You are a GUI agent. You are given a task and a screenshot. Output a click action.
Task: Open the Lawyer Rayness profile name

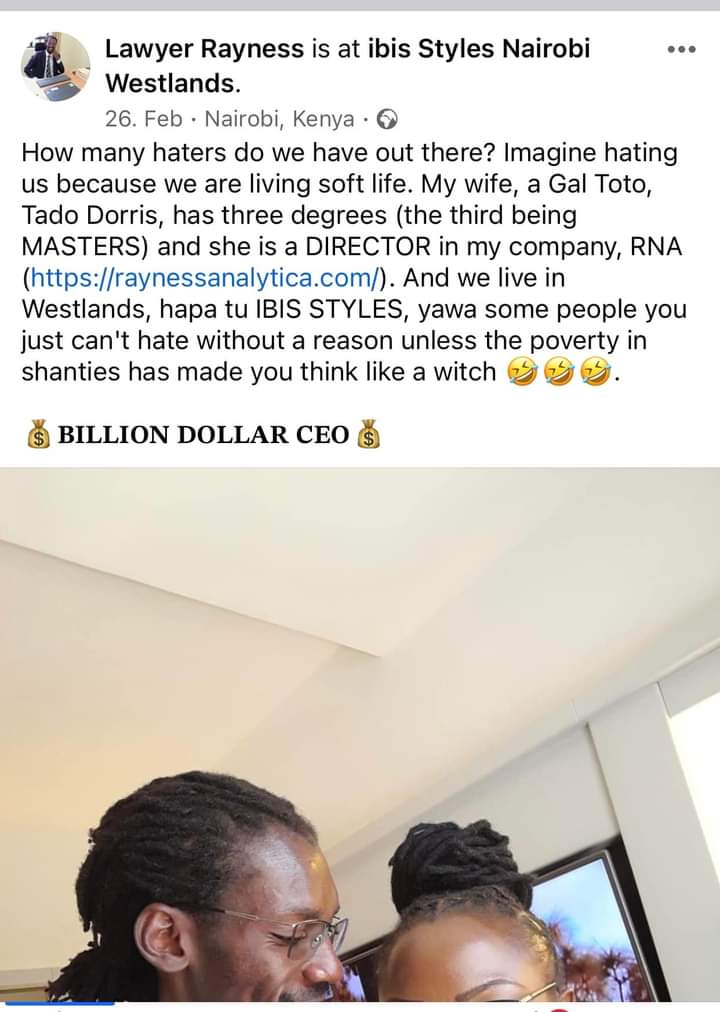[204, 49]
